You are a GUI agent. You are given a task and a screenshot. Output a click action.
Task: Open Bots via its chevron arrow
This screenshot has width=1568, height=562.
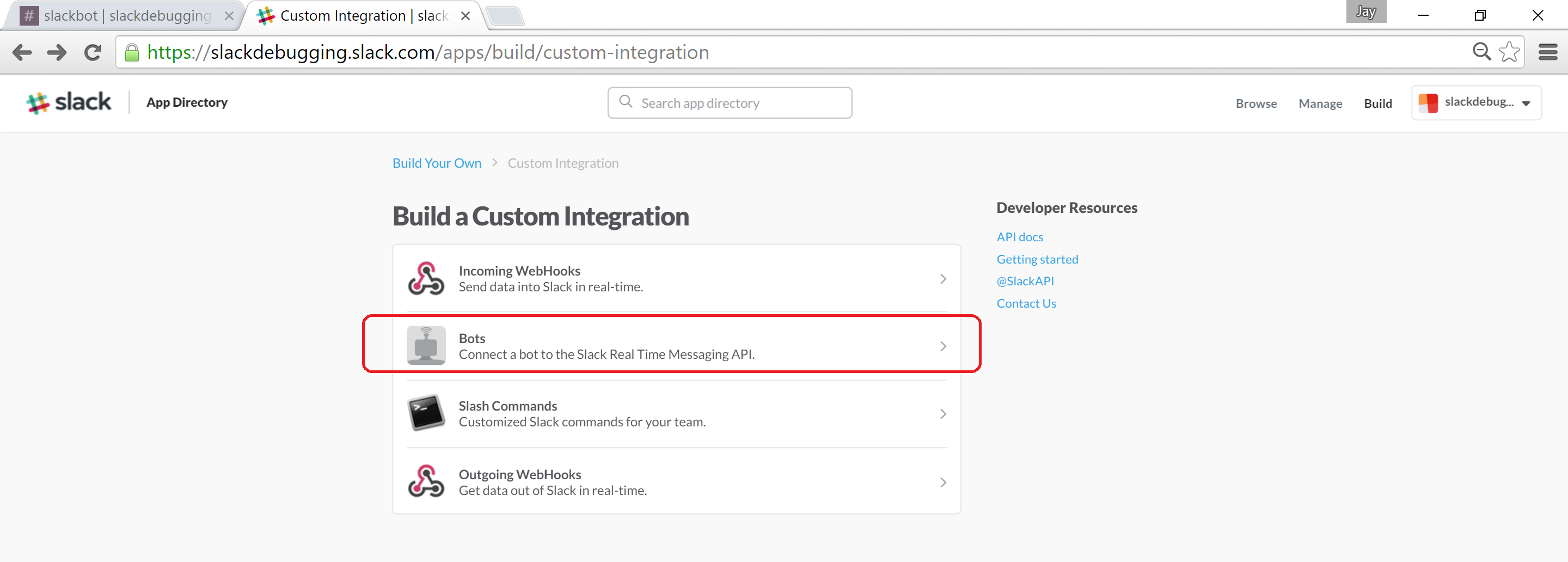942,346
